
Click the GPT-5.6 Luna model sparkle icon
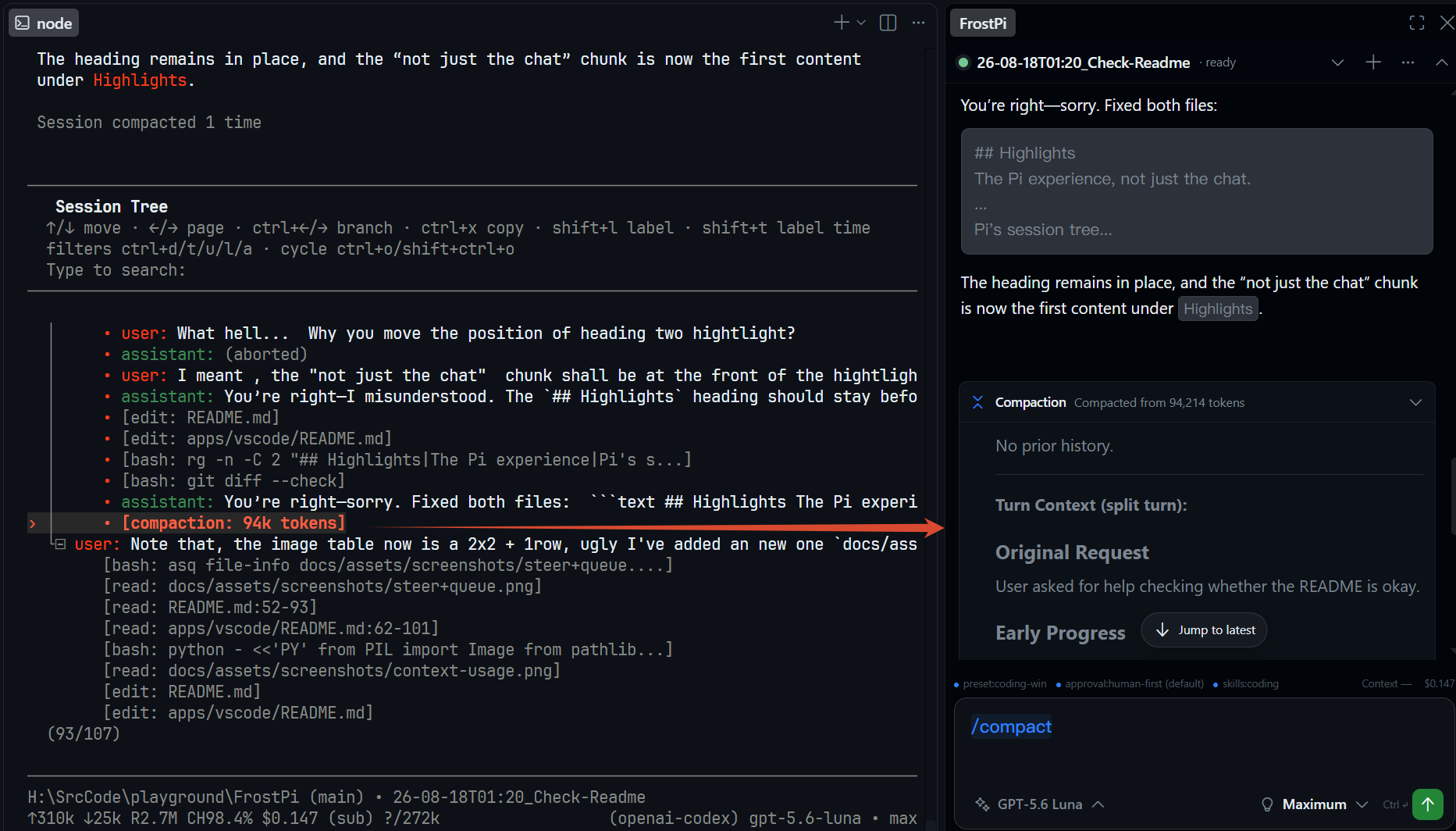tap(982, 804)
